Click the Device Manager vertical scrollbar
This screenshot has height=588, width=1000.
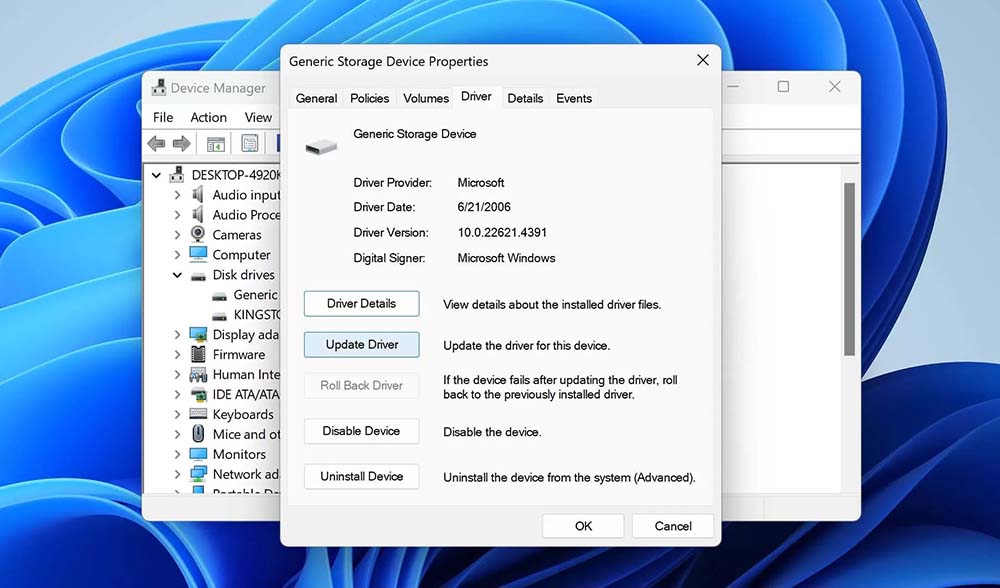[x=850, y=268]
